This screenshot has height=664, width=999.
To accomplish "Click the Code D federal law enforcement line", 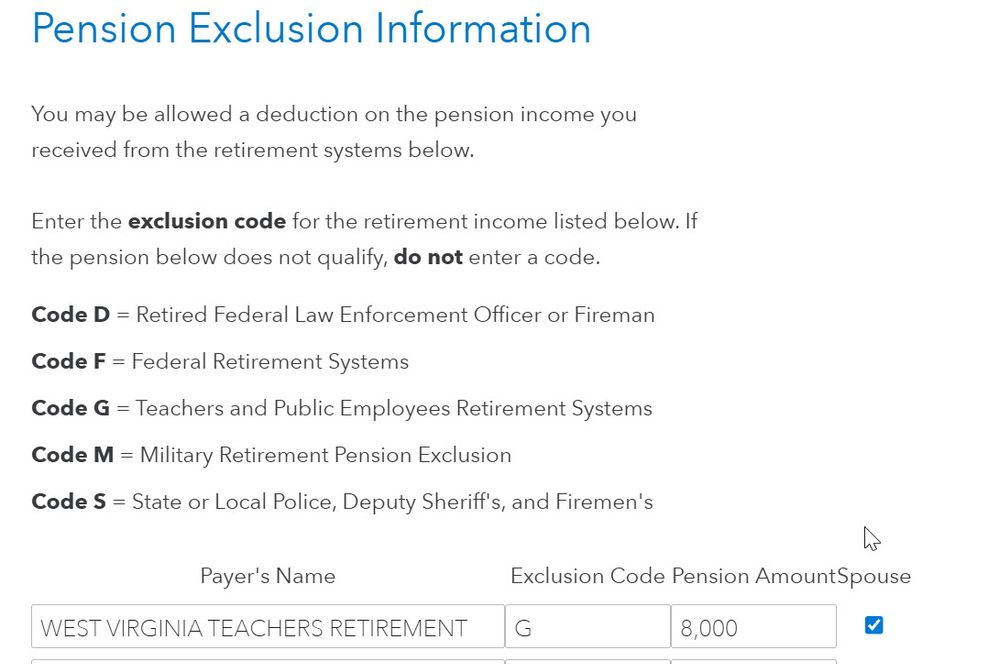I will (343, 315).
